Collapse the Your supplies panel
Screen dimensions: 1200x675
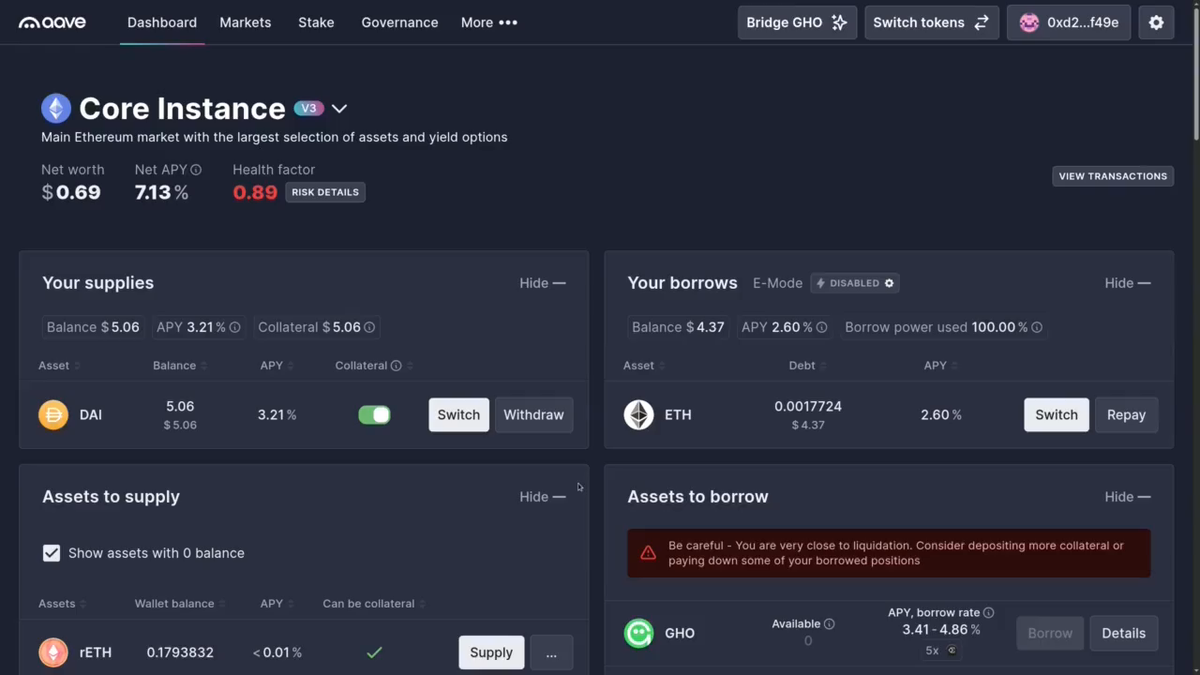(x=542, y=283)
